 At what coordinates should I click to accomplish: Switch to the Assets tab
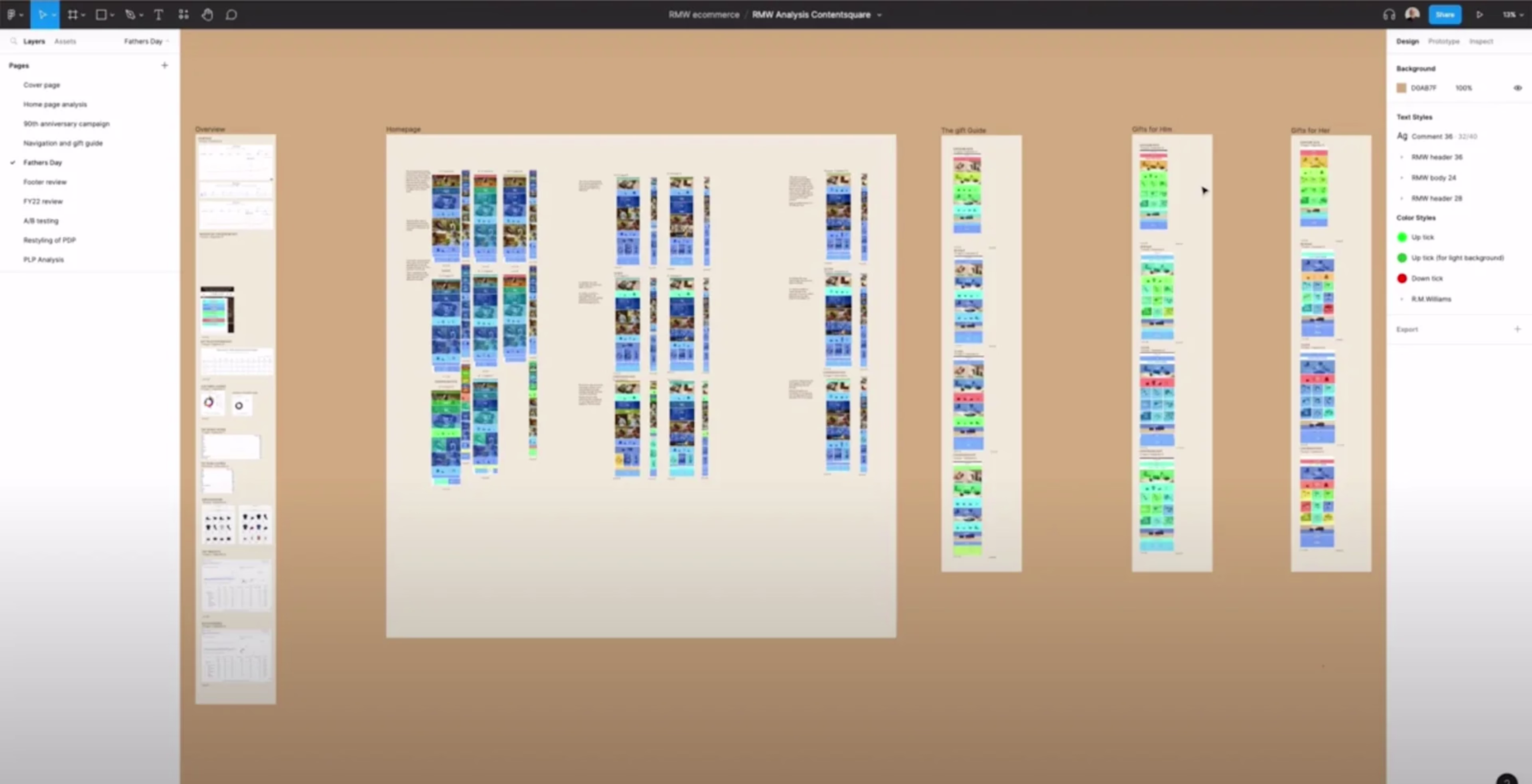(x=65, y=41)
